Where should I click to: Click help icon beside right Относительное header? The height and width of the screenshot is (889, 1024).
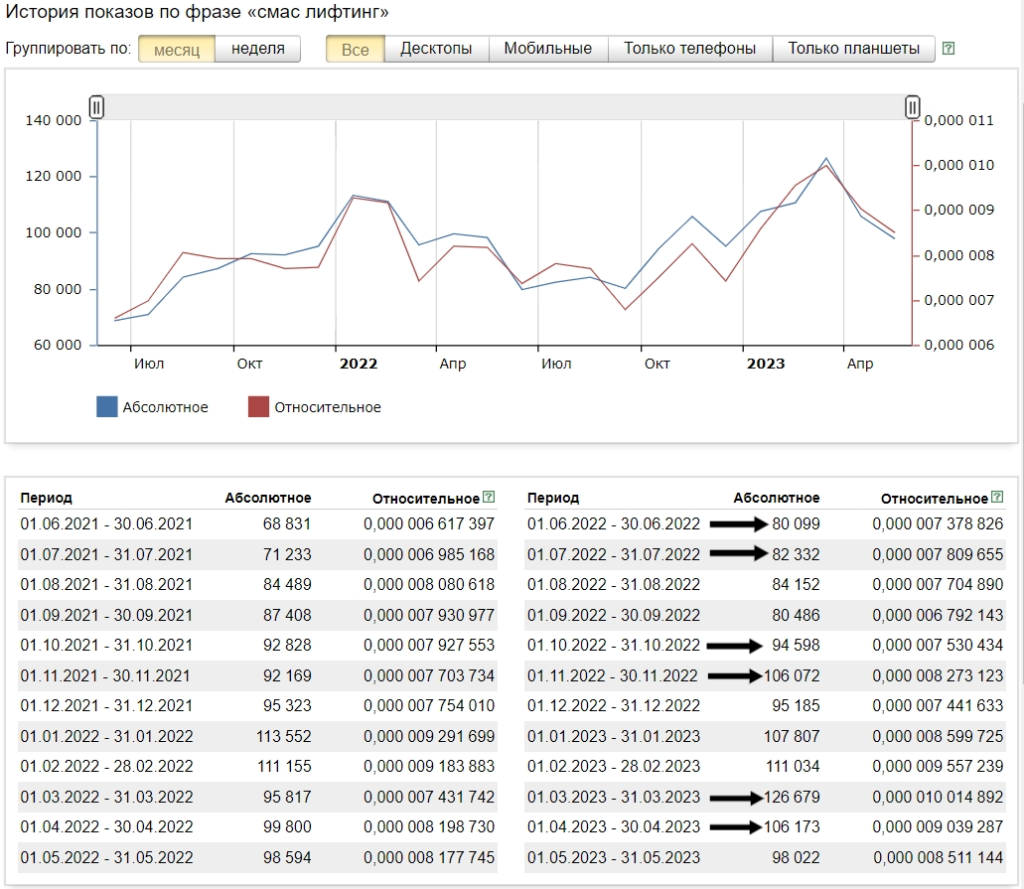click(997, 497)
